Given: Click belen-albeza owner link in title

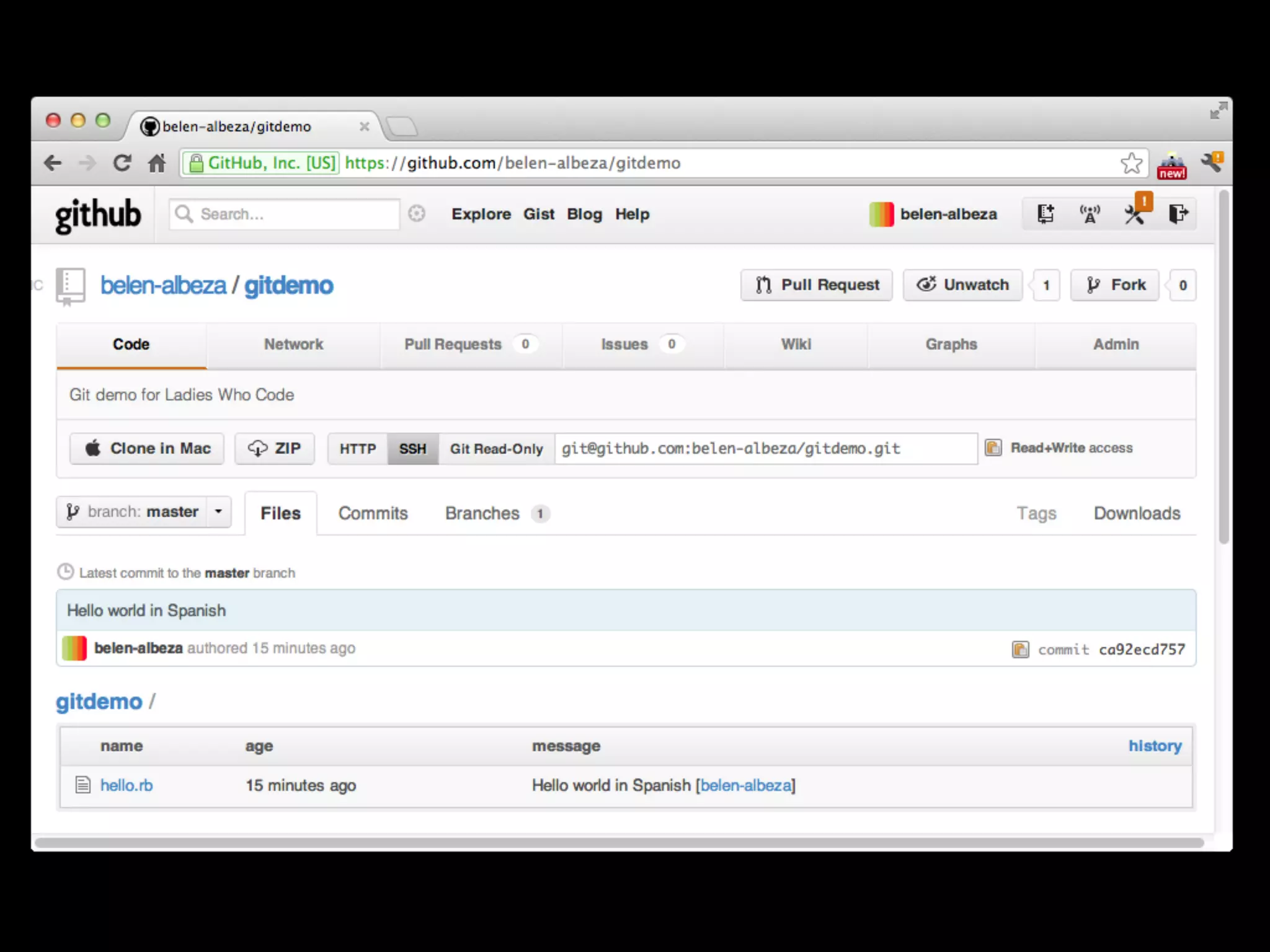Looking at the screenshot, I should (163, 286).
